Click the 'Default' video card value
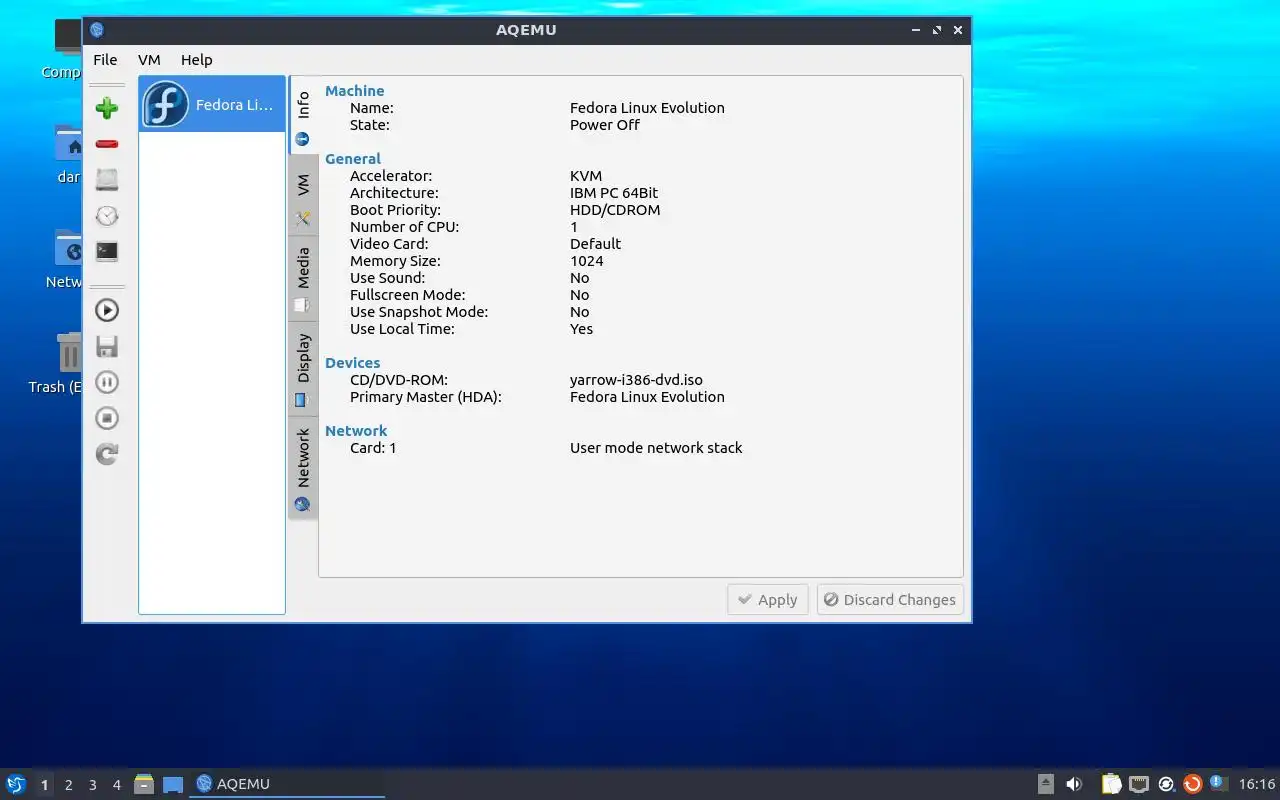 click(x=595, y=244)
